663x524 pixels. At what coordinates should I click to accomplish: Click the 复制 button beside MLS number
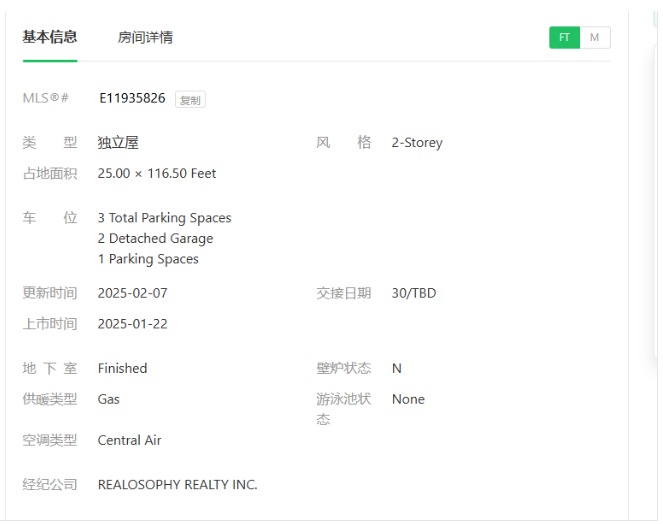pyautogui.click(x=190, y=100)
